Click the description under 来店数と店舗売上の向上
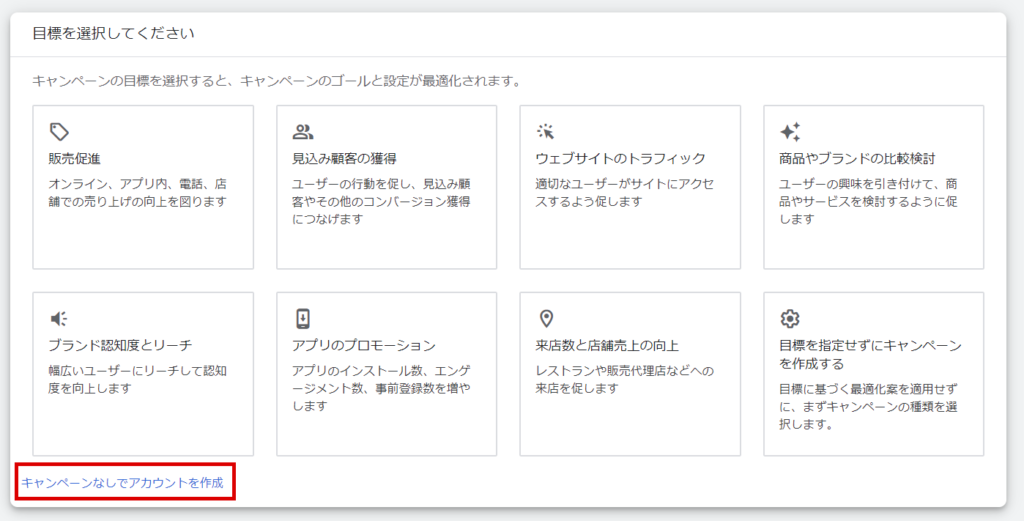Viewport: 1024px width, 521px height. coord(625,380)
